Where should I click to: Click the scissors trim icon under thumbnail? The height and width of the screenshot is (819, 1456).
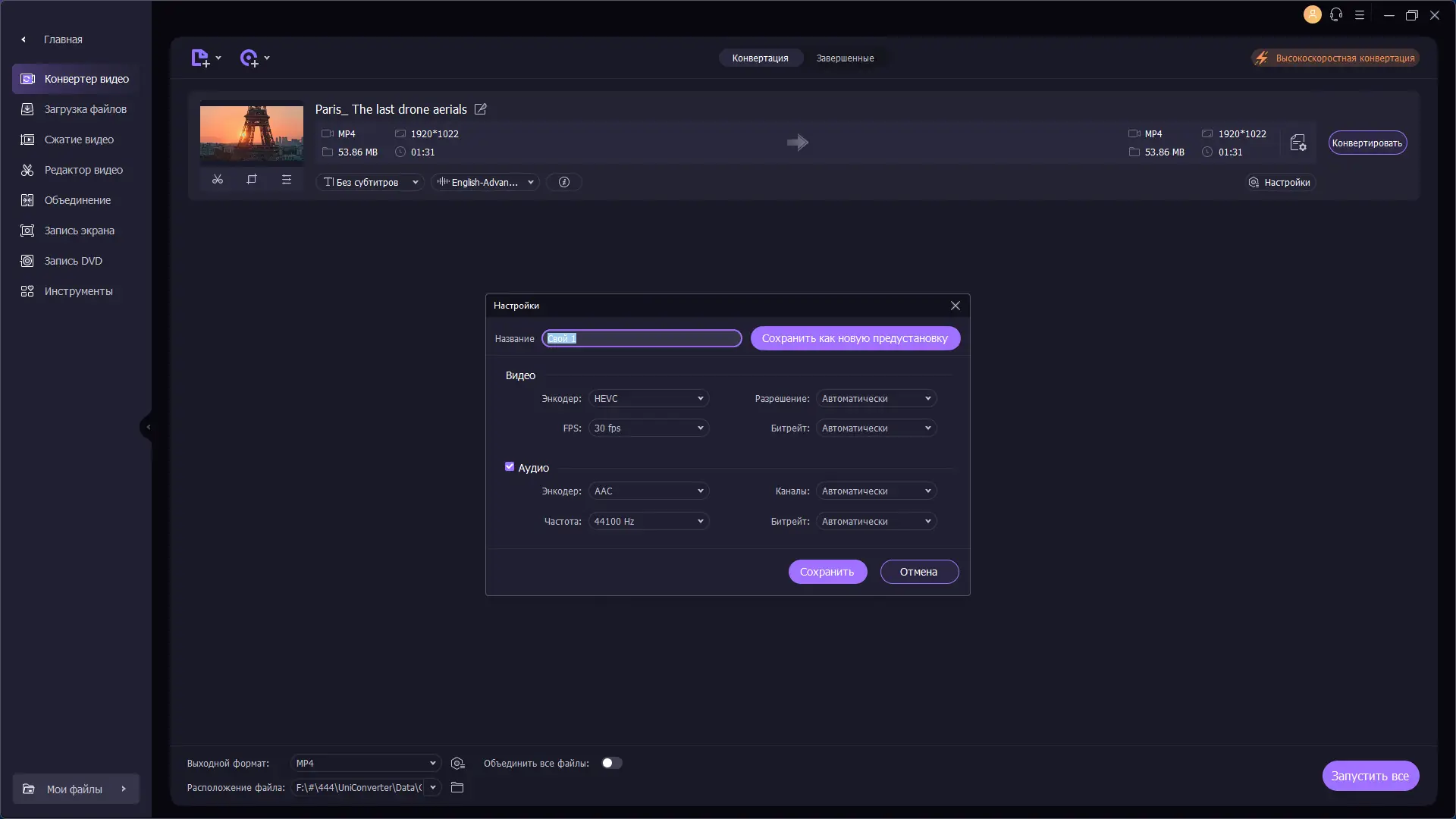[x=218, y=180]
